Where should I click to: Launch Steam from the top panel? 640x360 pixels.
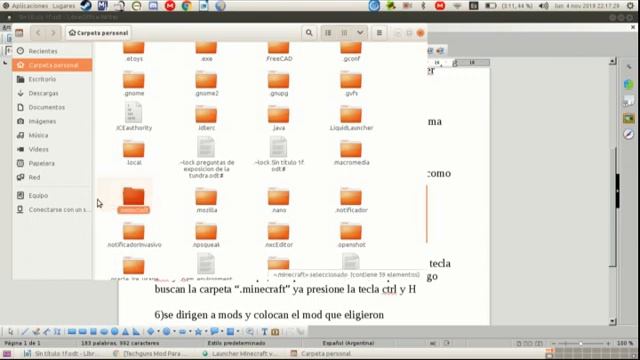pyautogui.click(x=86, y=6)
